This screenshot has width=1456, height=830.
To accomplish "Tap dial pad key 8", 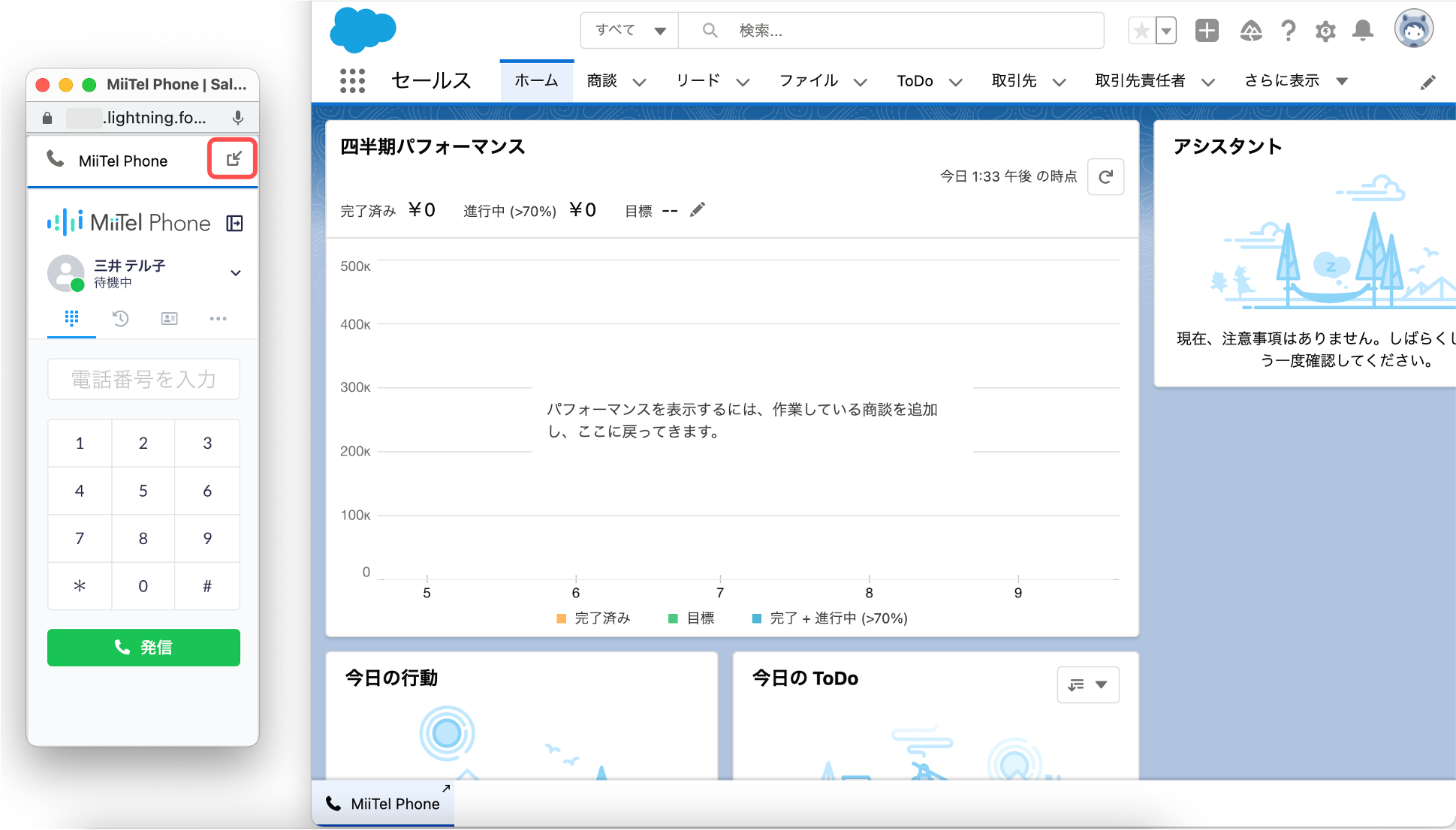I will pyautogui.click(x=143, y=539).
